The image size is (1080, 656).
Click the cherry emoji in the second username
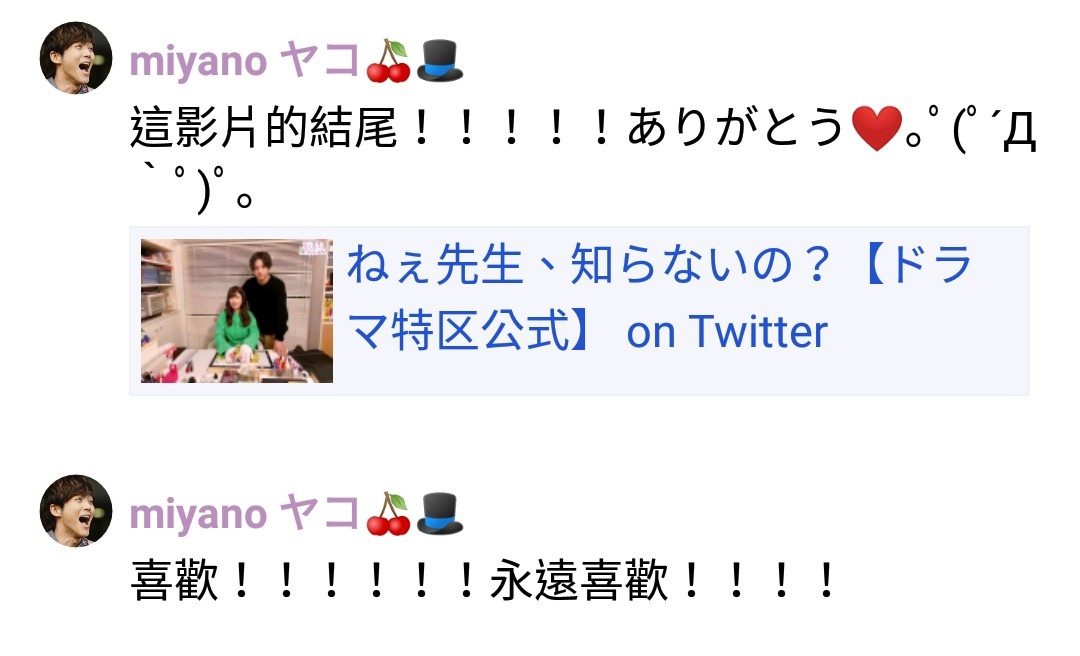pos(388,514)
